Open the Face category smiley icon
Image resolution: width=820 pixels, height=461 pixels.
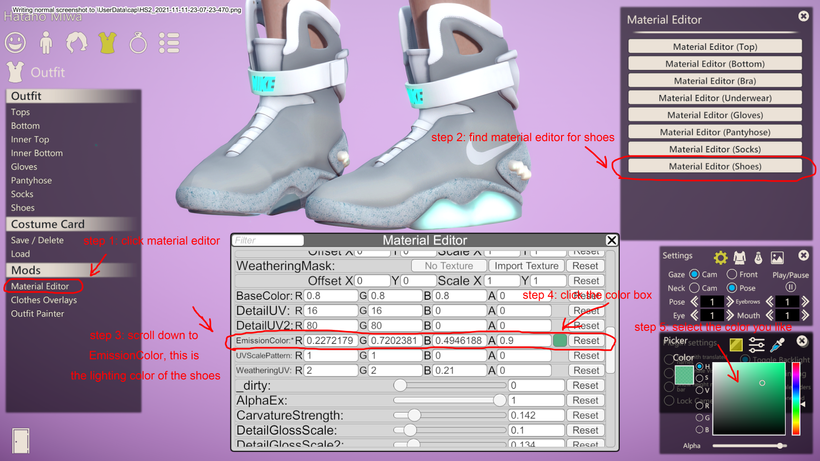coord(16,42)
